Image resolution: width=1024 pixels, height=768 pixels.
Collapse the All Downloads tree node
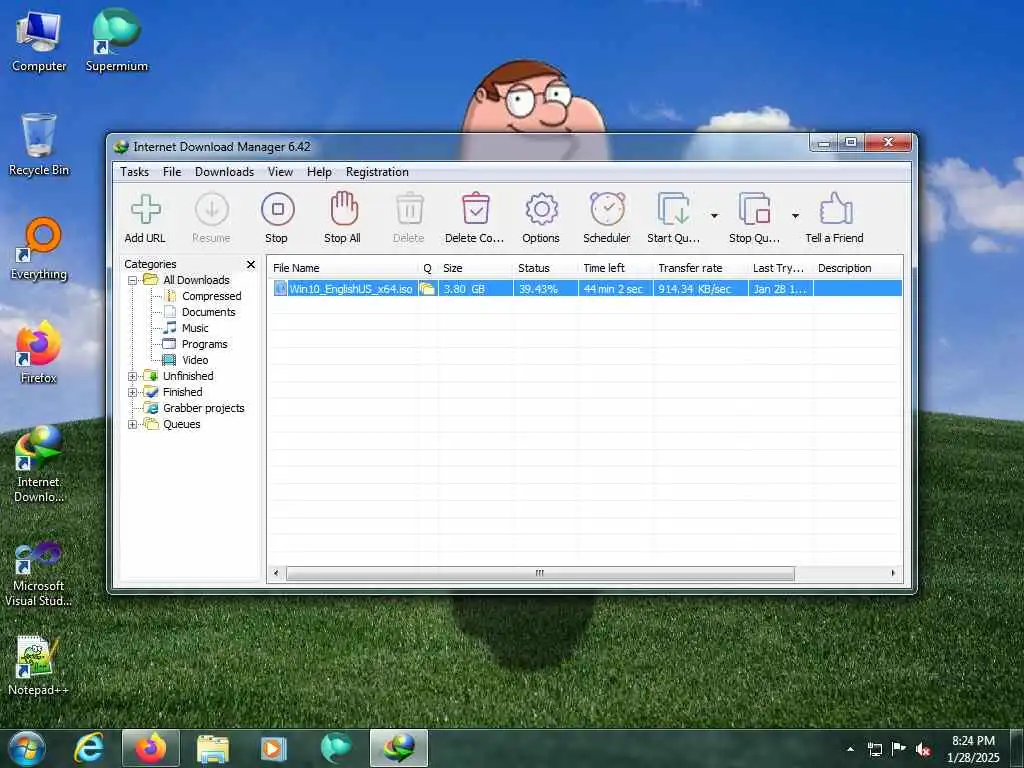pos(133,280)
